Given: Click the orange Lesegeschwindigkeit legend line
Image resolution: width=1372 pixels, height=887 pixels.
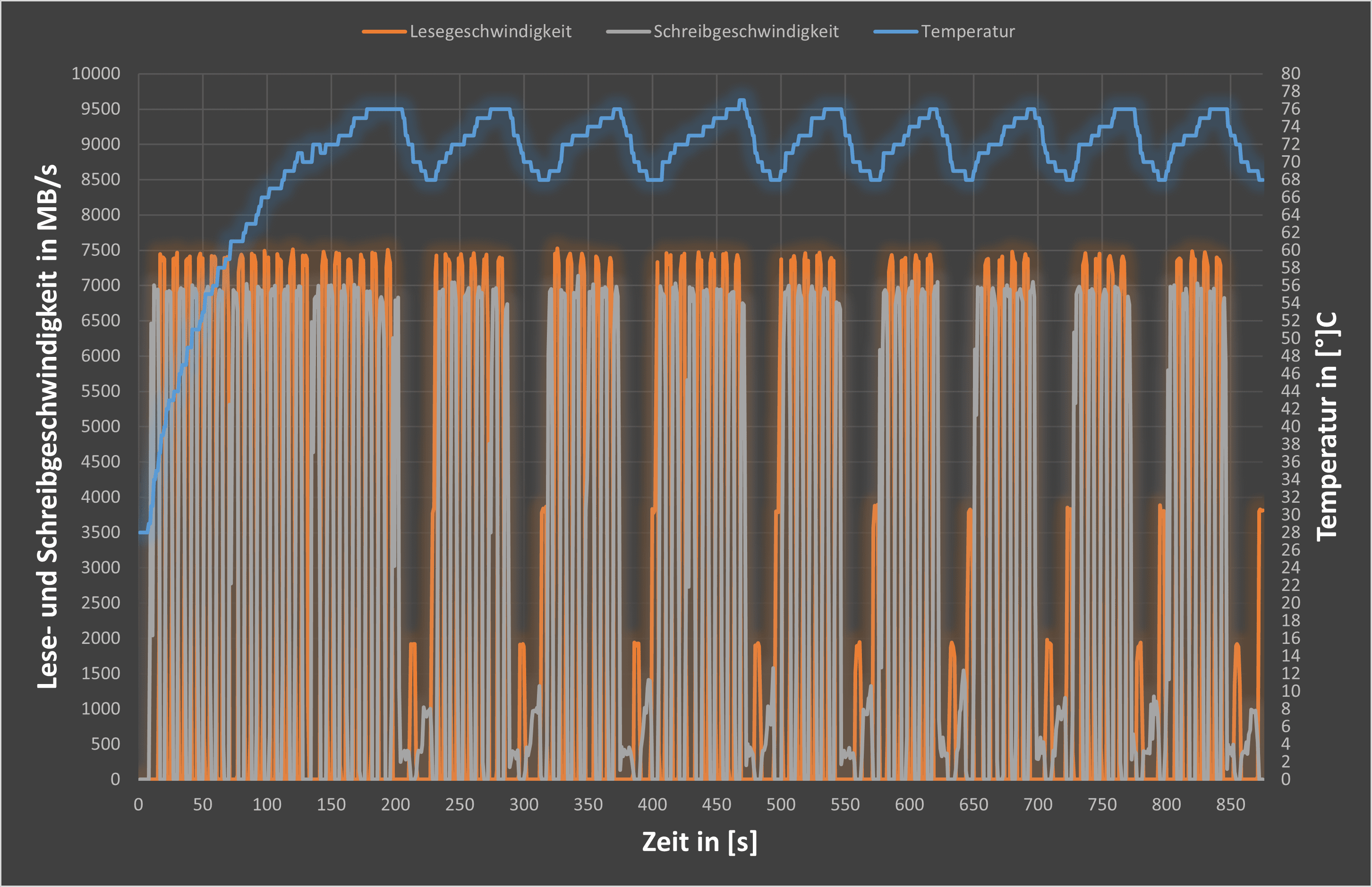Looking at the screenshot, I should pyautogui.click(x=384, y=32).
